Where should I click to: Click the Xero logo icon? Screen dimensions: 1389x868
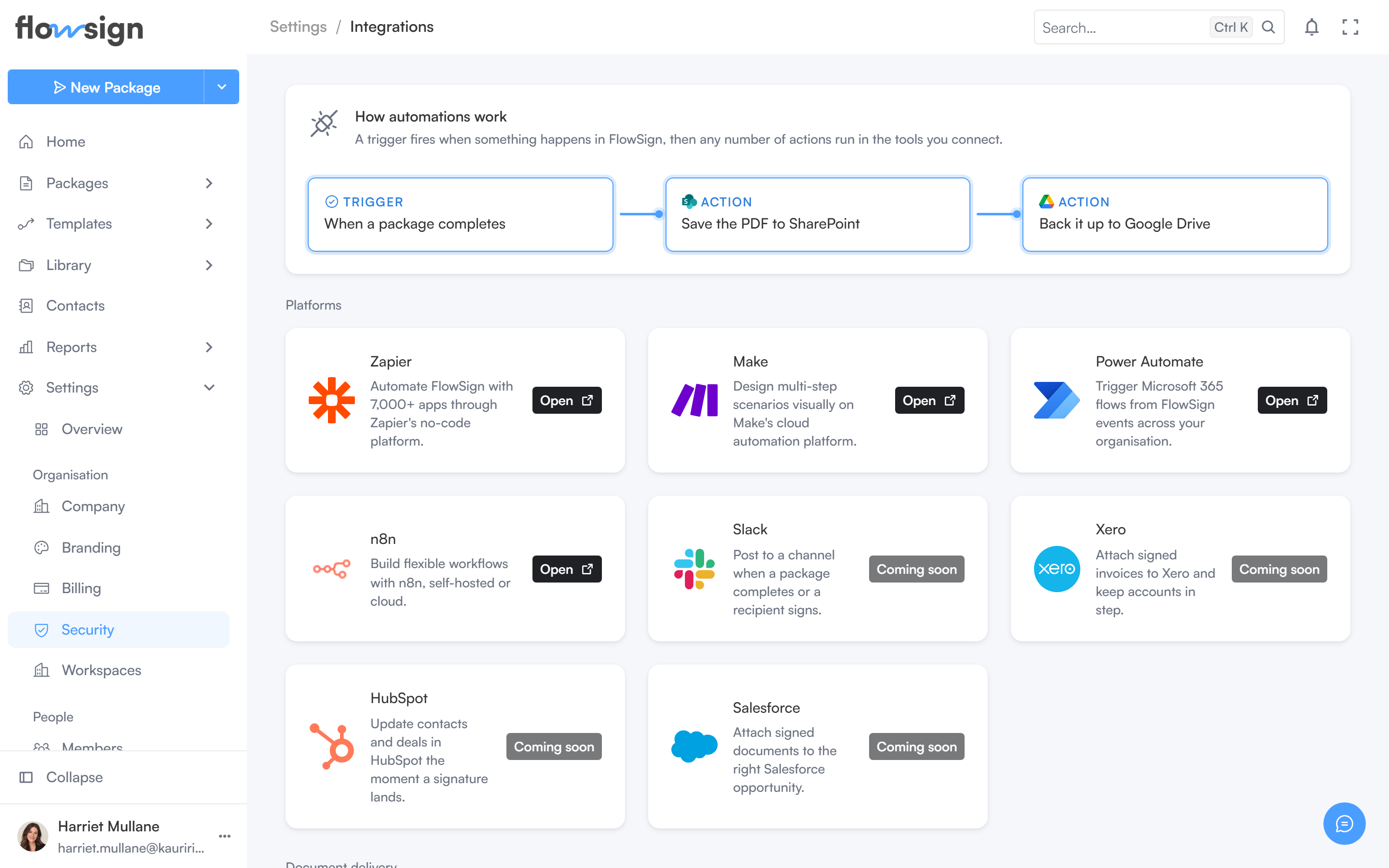click(1057, 569)
